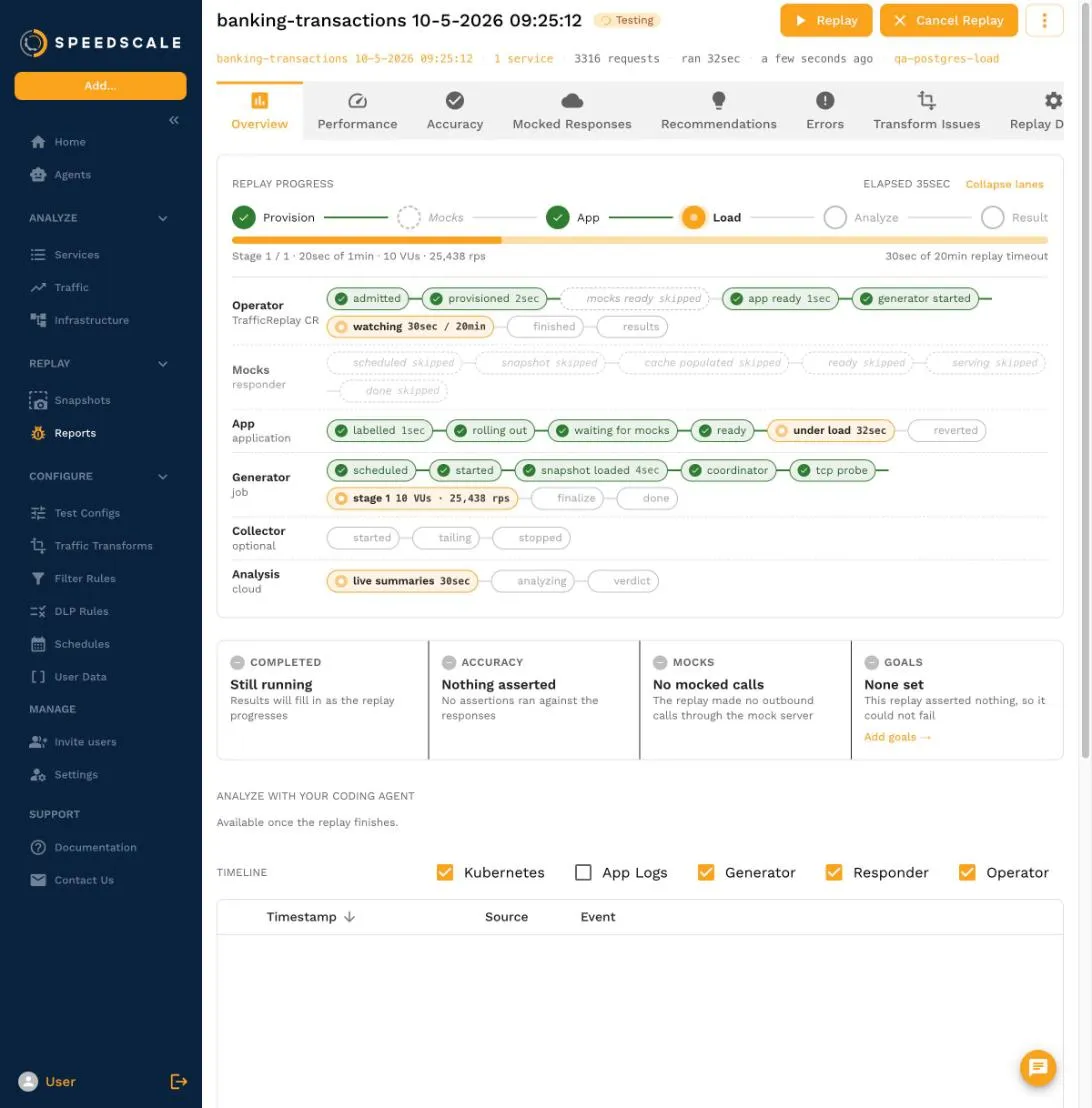The height and width of the screenshot is (1108, 1092).
Task: Collapse the sidebar with the double-chevron icon
Action: 174,120
